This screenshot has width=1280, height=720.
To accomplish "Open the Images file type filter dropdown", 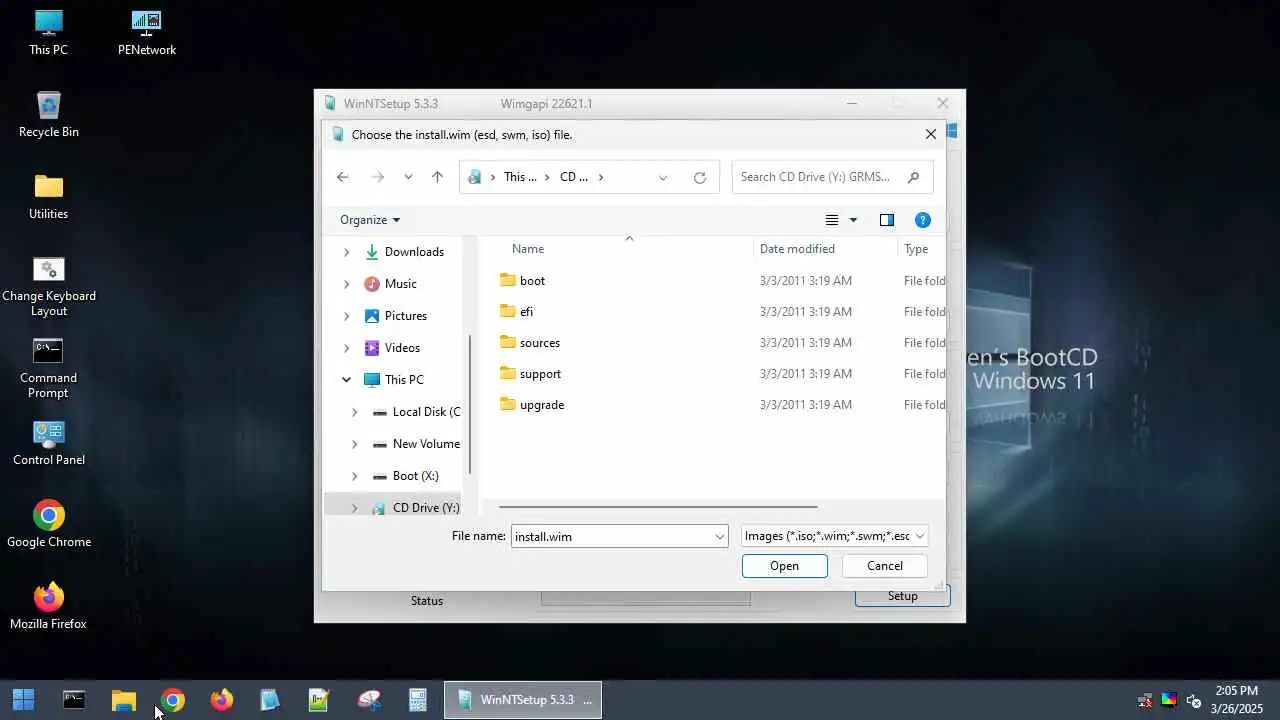I will 835,536.
